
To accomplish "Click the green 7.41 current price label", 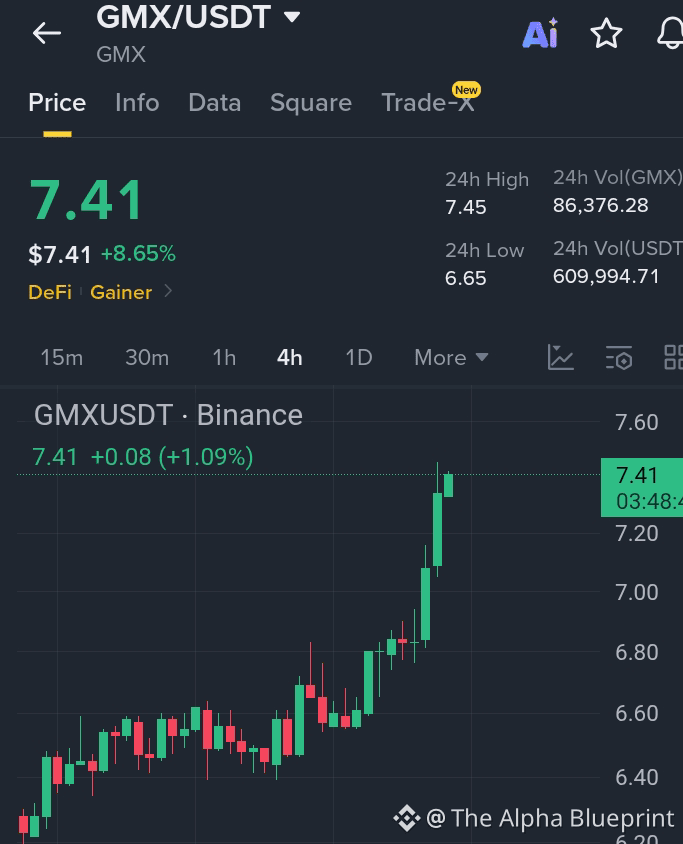I will pos(642,487).
